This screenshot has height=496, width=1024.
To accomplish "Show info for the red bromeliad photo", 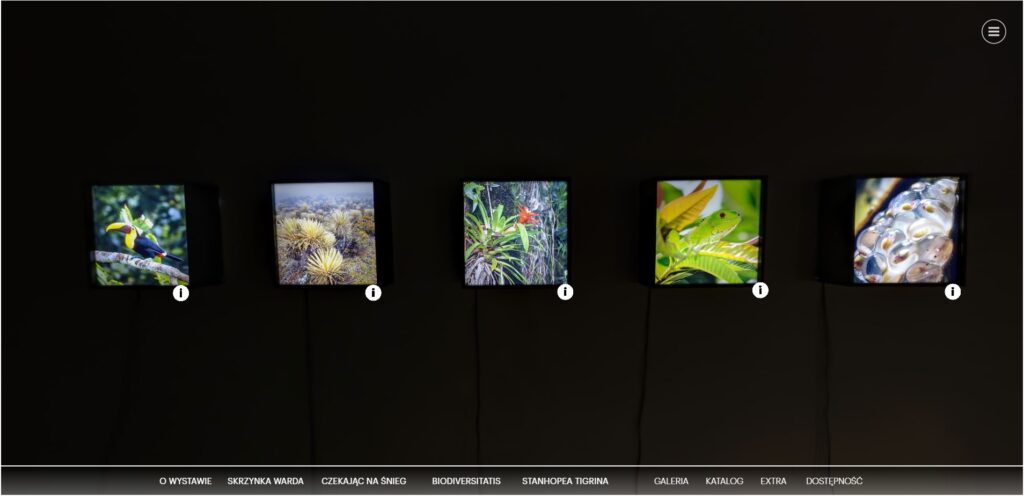I will pyautogui.click(x=565, y=292).
